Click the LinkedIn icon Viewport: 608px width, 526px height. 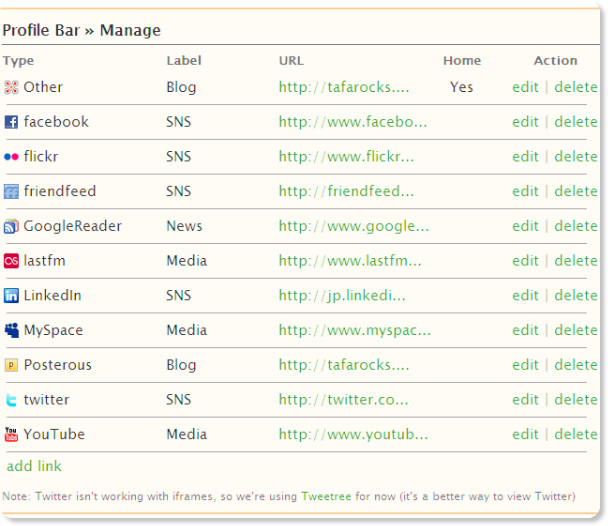11,296
